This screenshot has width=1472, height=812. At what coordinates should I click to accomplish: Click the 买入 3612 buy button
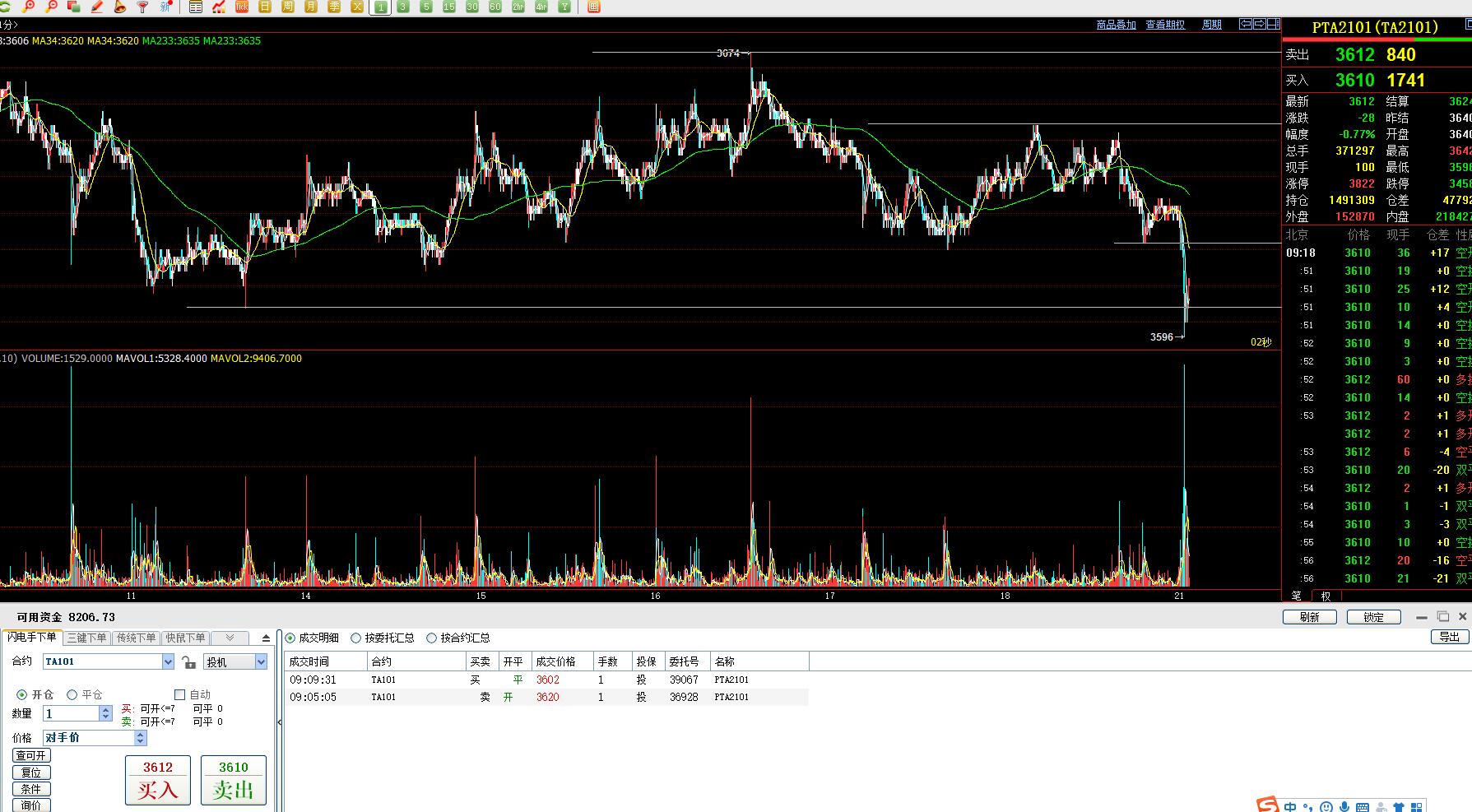158,780
